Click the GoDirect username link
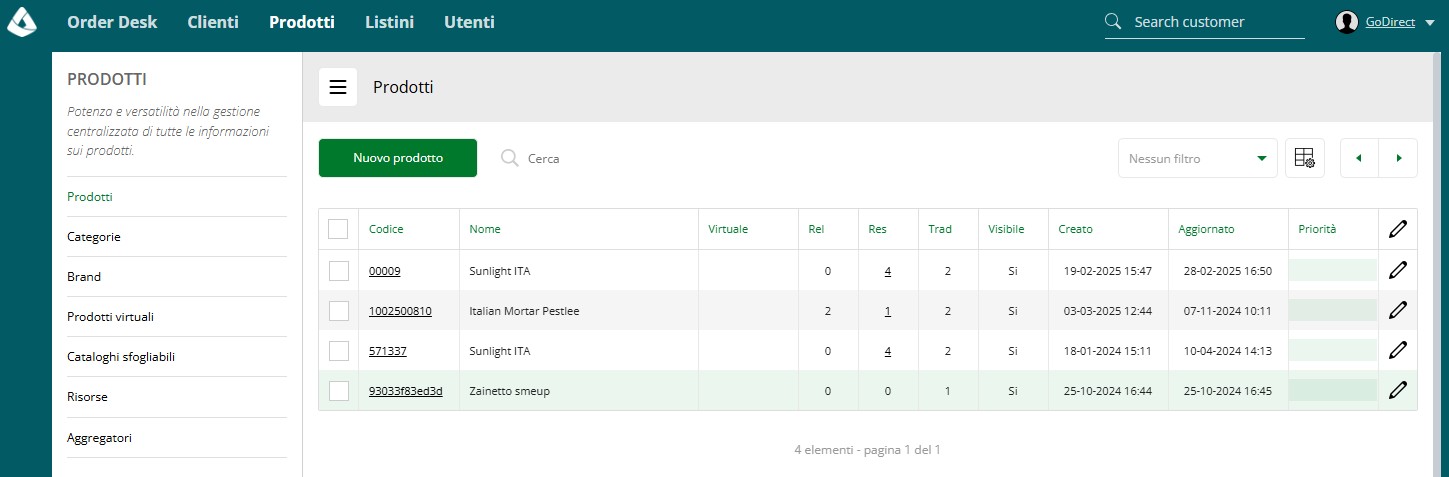 [x=1390, y=22]
